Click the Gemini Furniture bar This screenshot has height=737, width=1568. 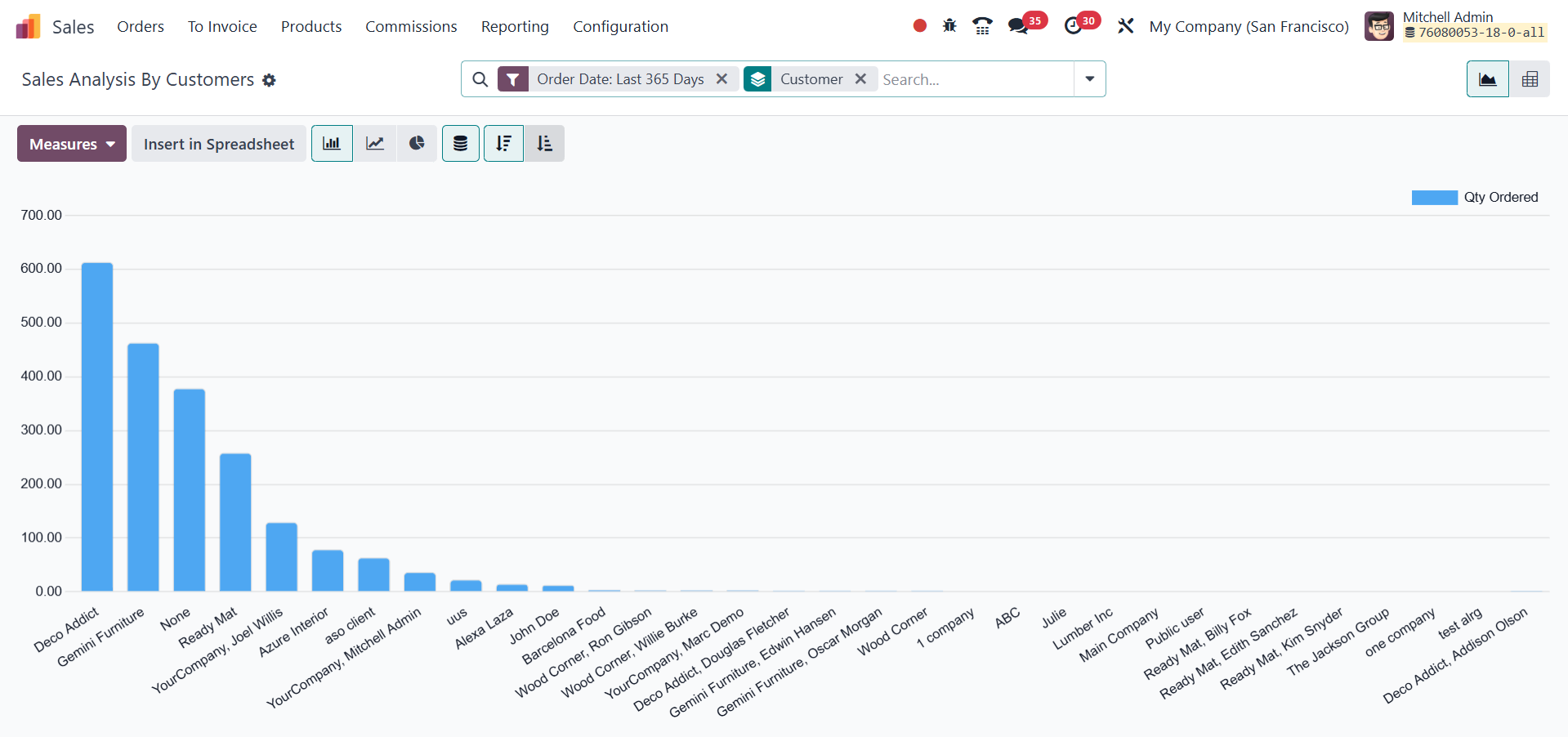click(x=143, y=467)
